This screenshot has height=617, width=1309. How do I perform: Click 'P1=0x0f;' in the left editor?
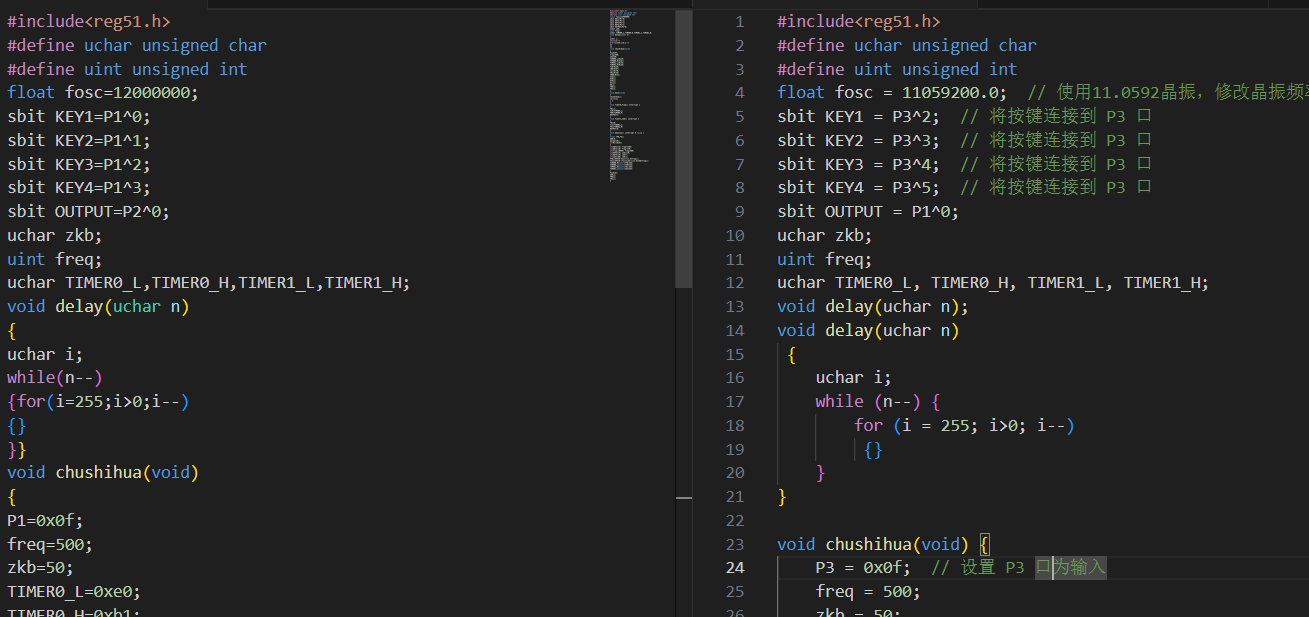tap(45, 520)
